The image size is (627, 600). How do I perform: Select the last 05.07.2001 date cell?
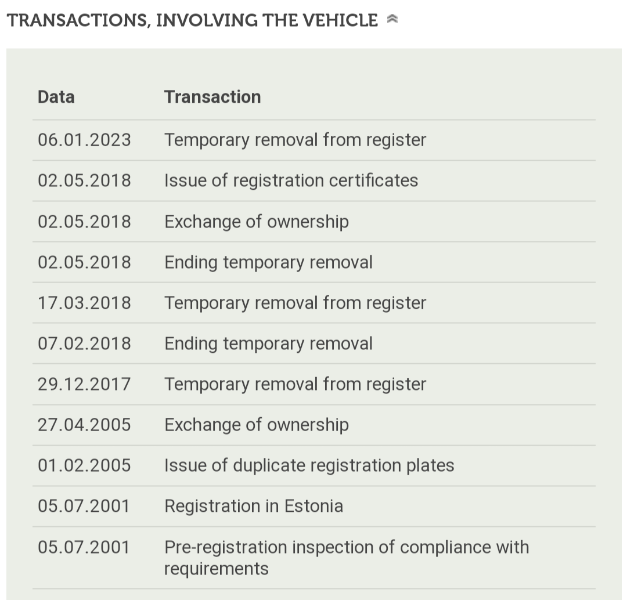84,548
